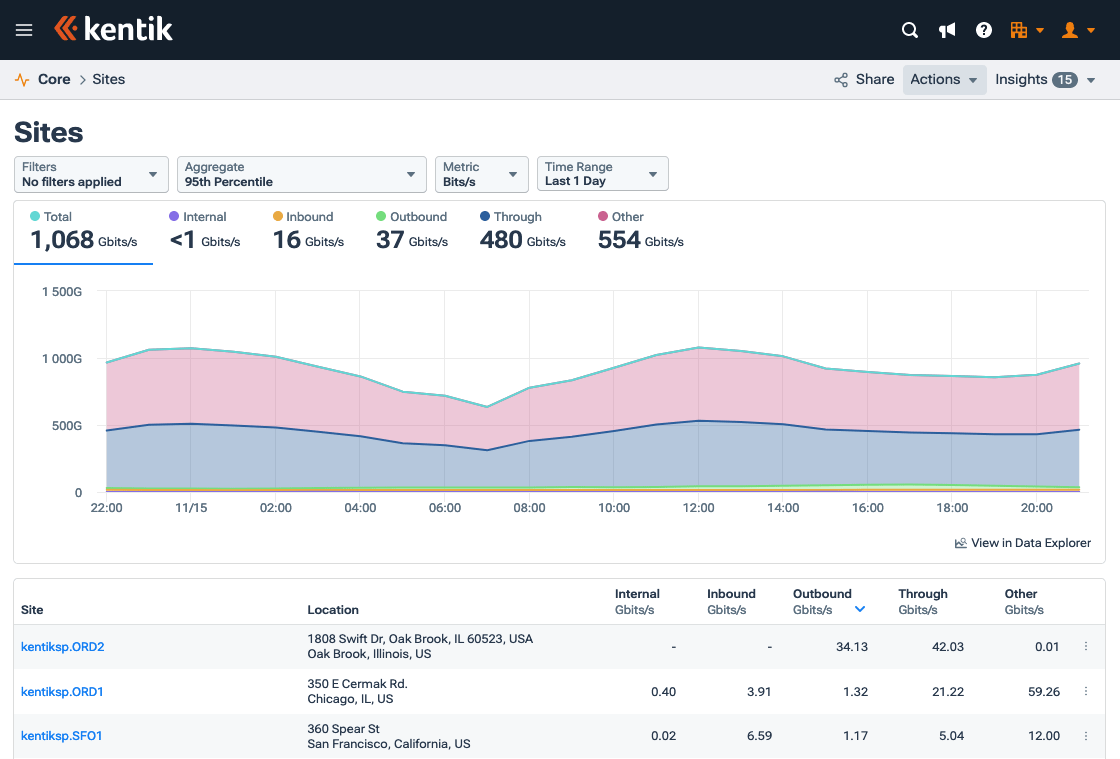Click the Kentik logo
This screenshot has height=759, width=1120.
pyautogui.click(x=113, y=29)
